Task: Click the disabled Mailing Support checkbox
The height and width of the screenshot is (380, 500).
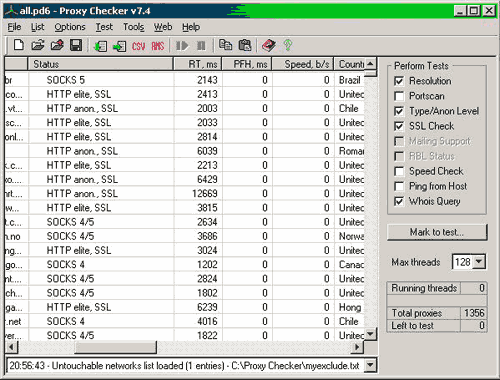Action: [x=399, y=141]
